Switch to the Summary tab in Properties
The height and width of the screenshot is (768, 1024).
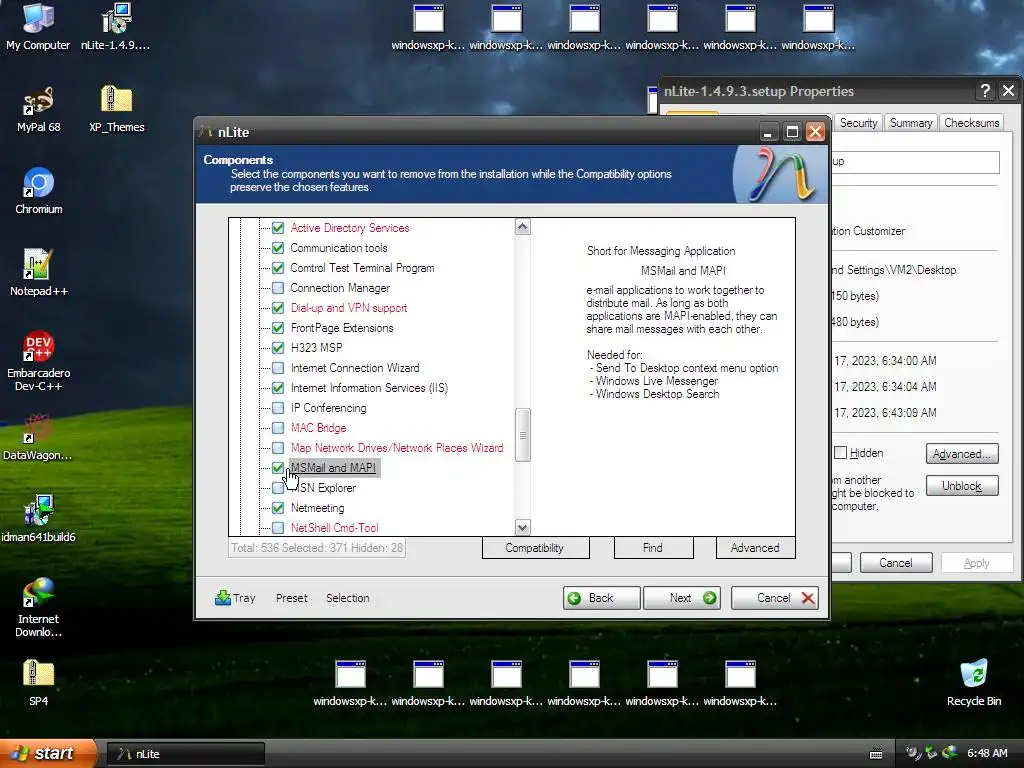coord(911,123)
